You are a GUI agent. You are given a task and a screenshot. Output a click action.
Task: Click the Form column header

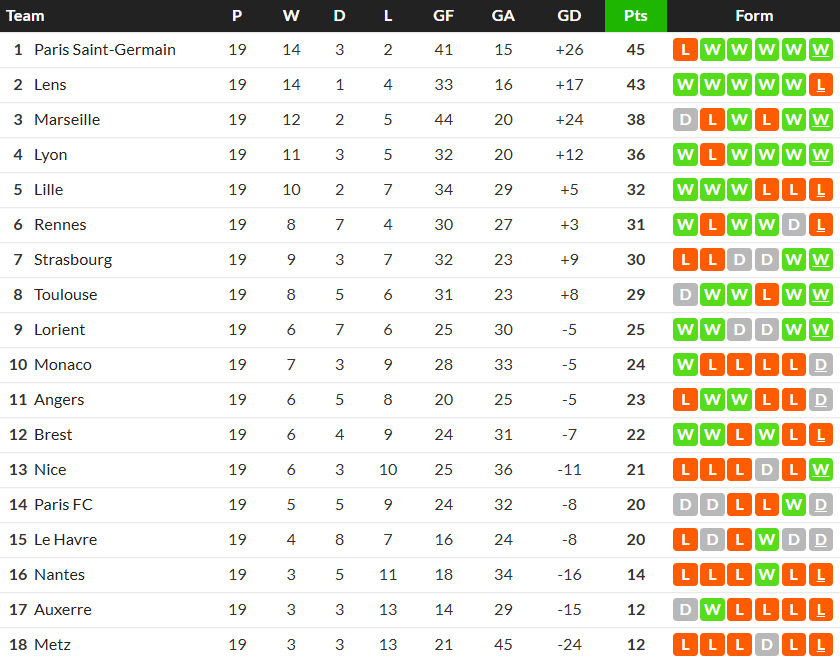pyautogui.click(x=753, y=16)
